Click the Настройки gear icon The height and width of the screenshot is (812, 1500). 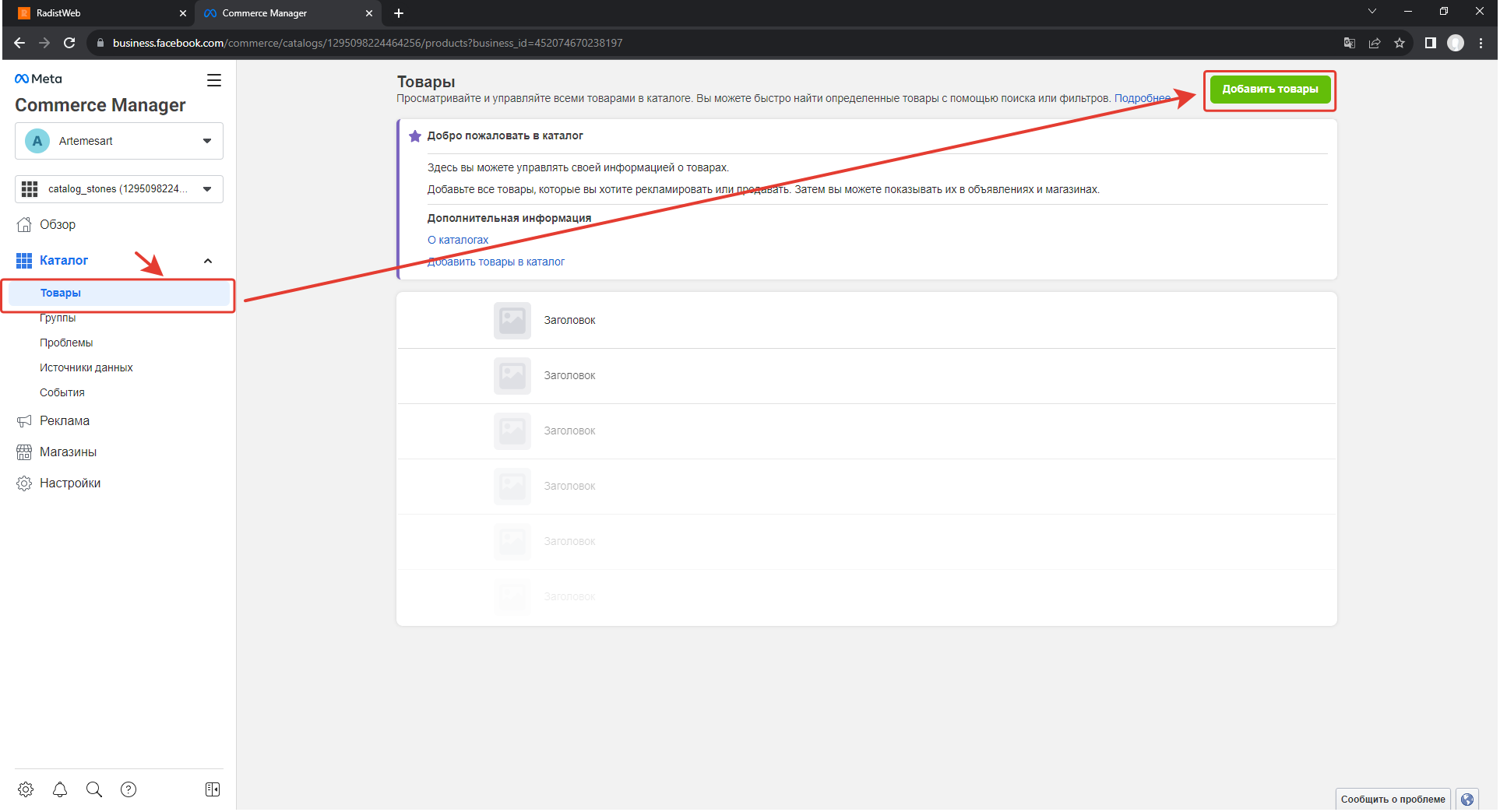(24, 483)
